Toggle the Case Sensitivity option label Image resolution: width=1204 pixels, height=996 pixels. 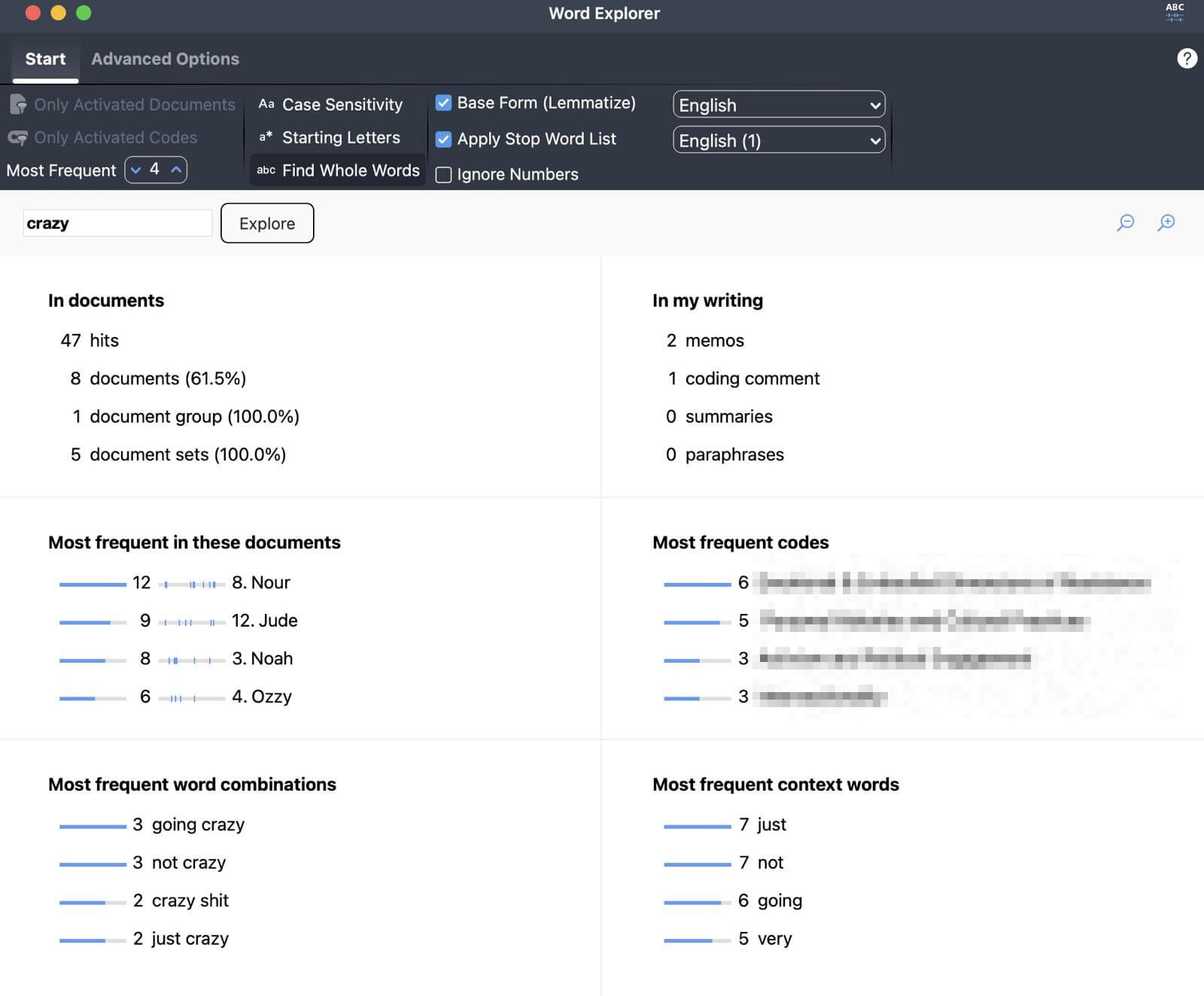(x=342, y=105)
